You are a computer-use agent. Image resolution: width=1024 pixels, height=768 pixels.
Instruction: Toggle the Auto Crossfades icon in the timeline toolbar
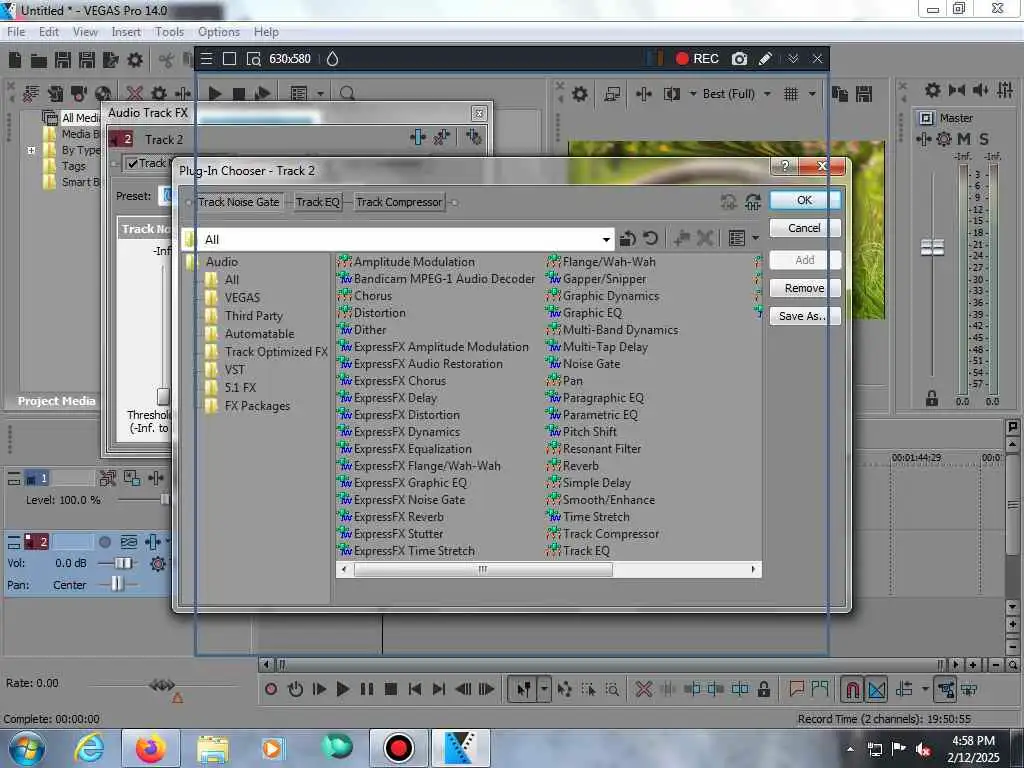[877, 689]
